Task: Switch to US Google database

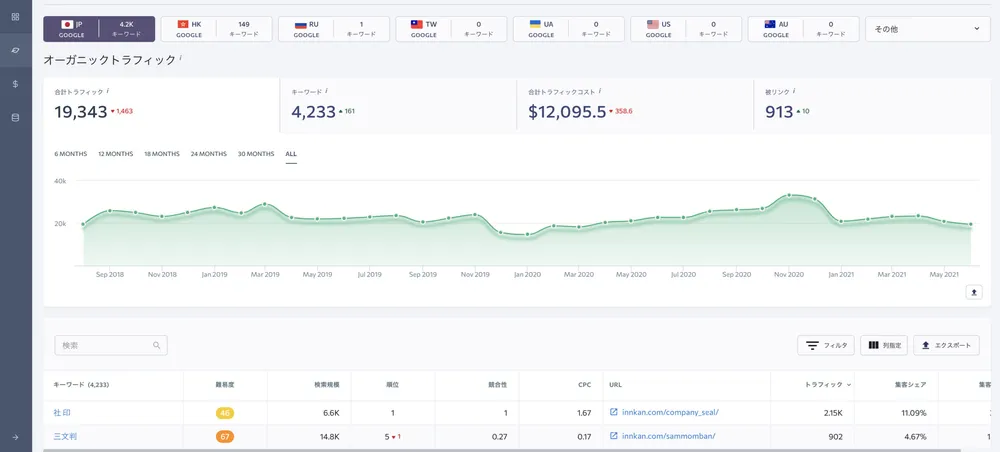Action: [685, 29]
